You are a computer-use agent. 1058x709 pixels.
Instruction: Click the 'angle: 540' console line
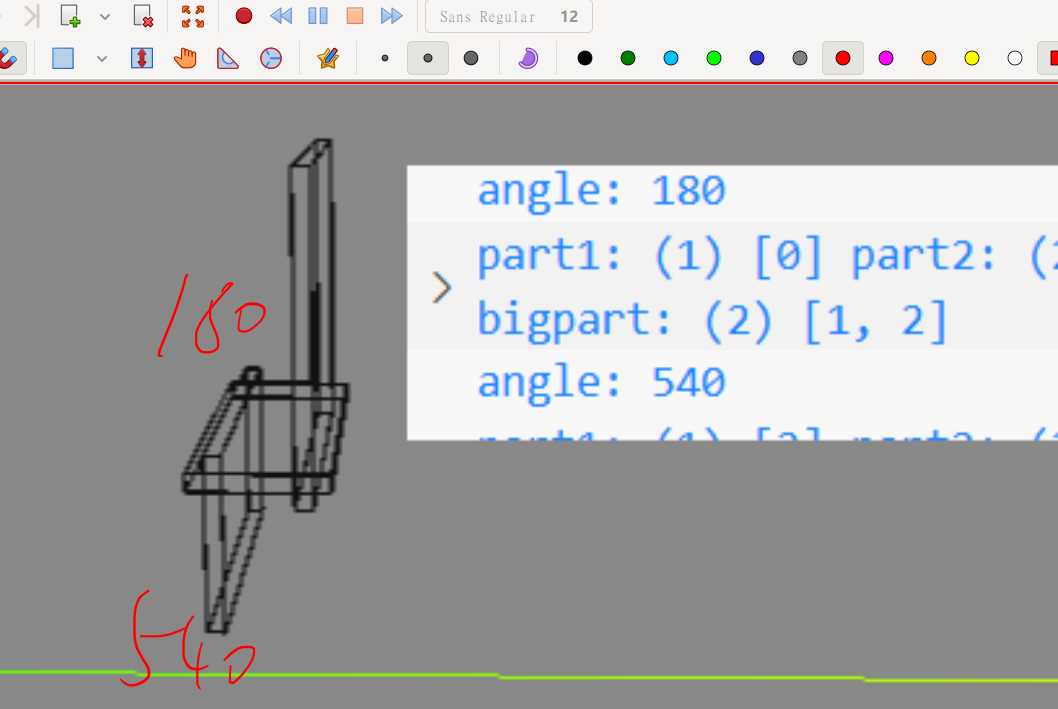click(601, 382)
